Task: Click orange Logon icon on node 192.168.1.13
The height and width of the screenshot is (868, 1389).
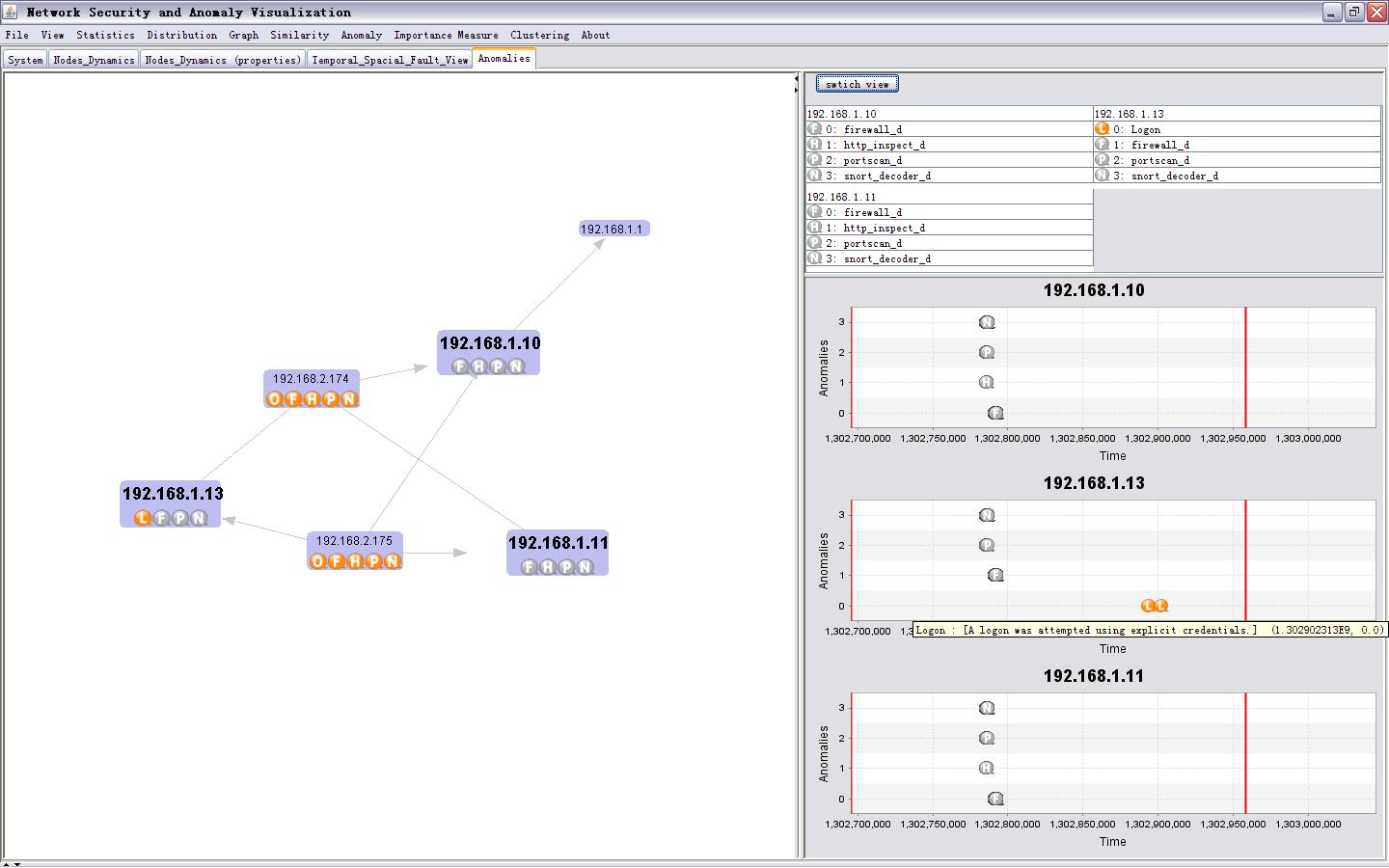Action: [x=143, y=518]
